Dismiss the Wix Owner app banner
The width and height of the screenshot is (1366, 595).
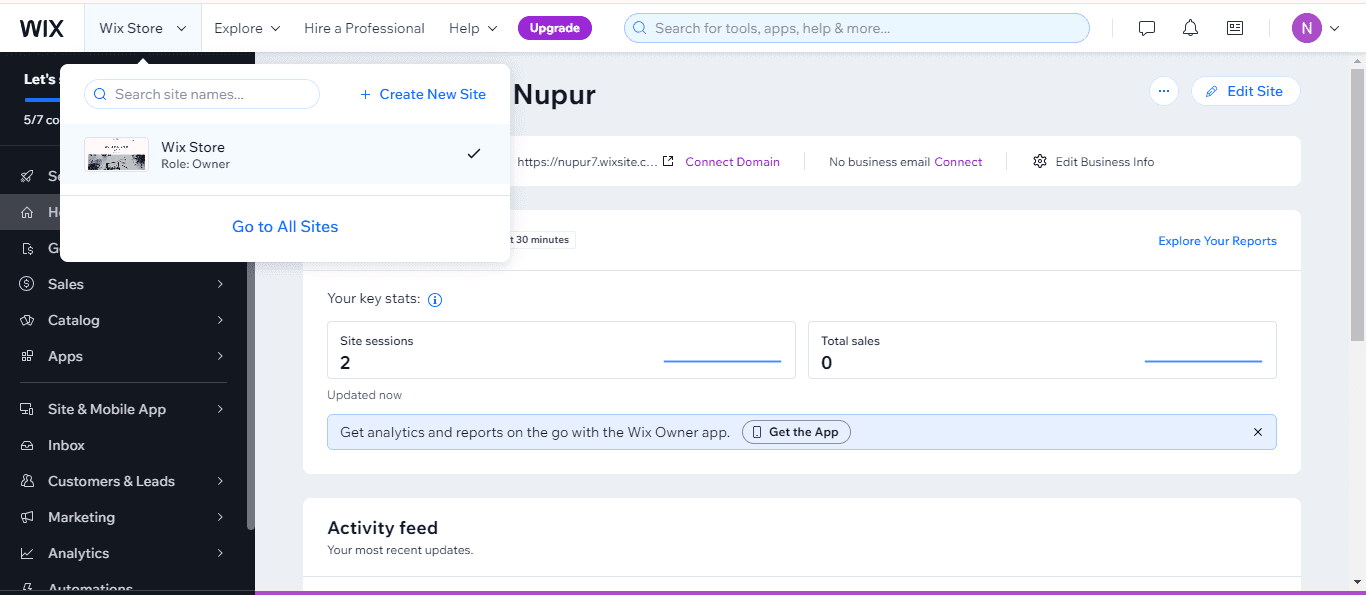coord(1258,432)
